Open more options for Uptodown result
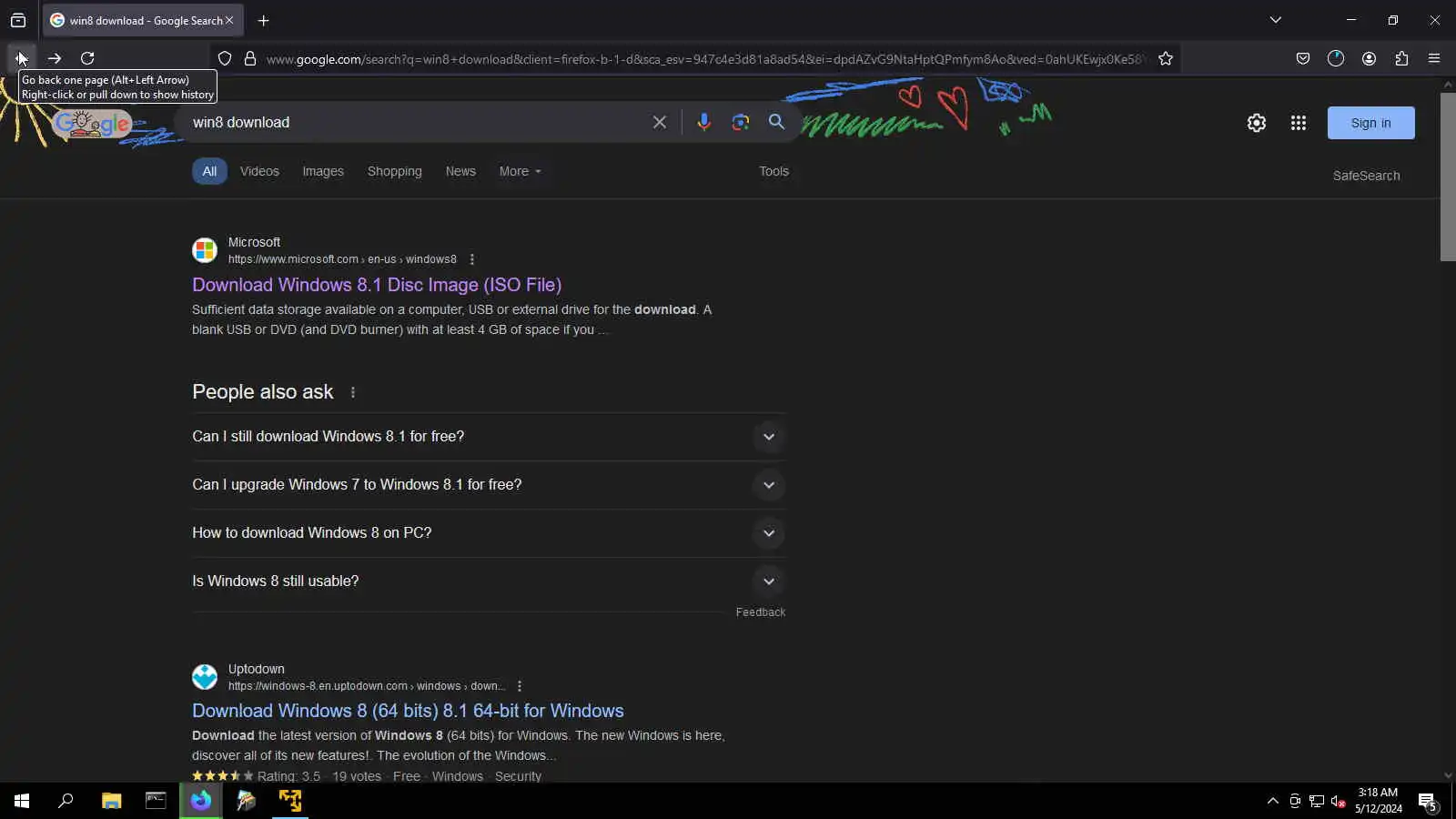Image resolution: width=1456 pixels, height=819 pixels. [x=520, y=686]
